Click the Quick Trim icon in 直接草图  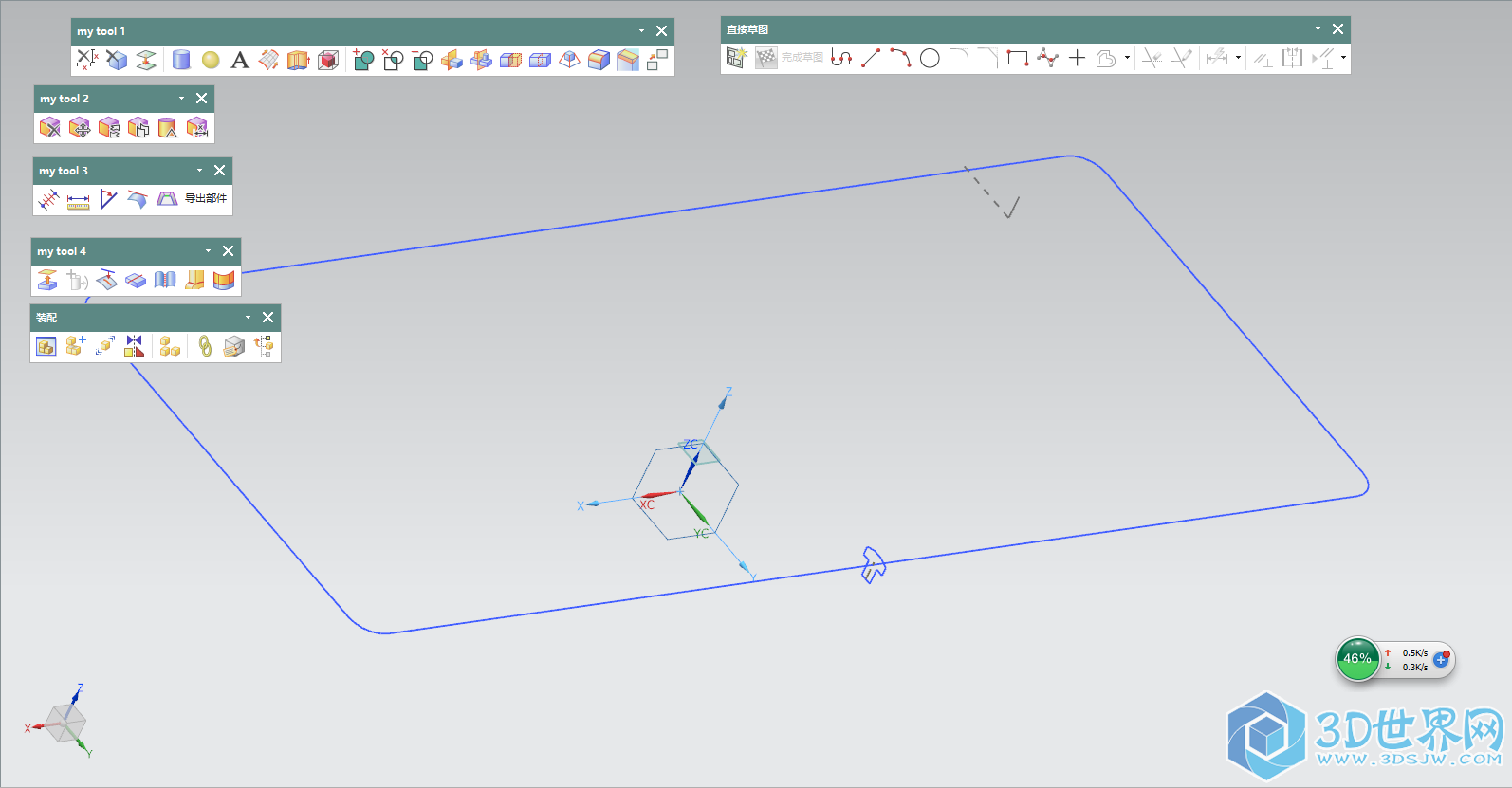click(x=1152, y=58)
